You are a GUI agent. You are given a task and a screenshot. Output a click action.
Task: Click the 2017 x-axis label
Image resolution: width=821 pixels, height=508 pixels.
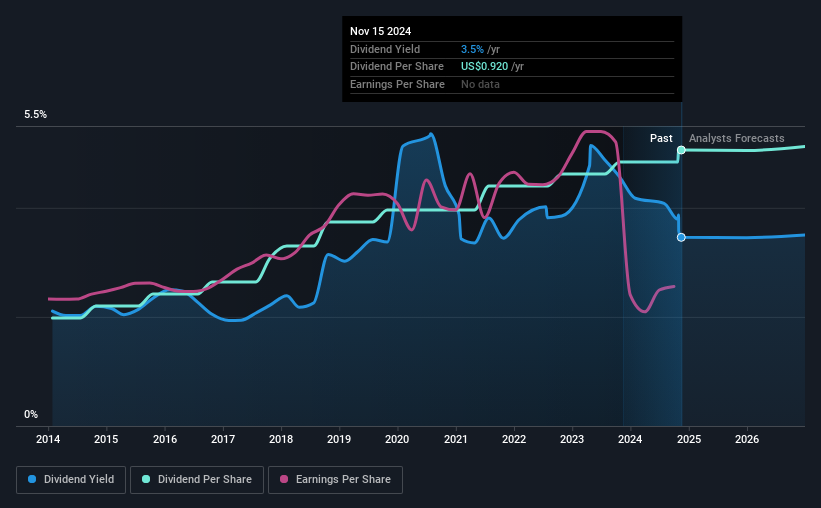click(x=223, y=439)
